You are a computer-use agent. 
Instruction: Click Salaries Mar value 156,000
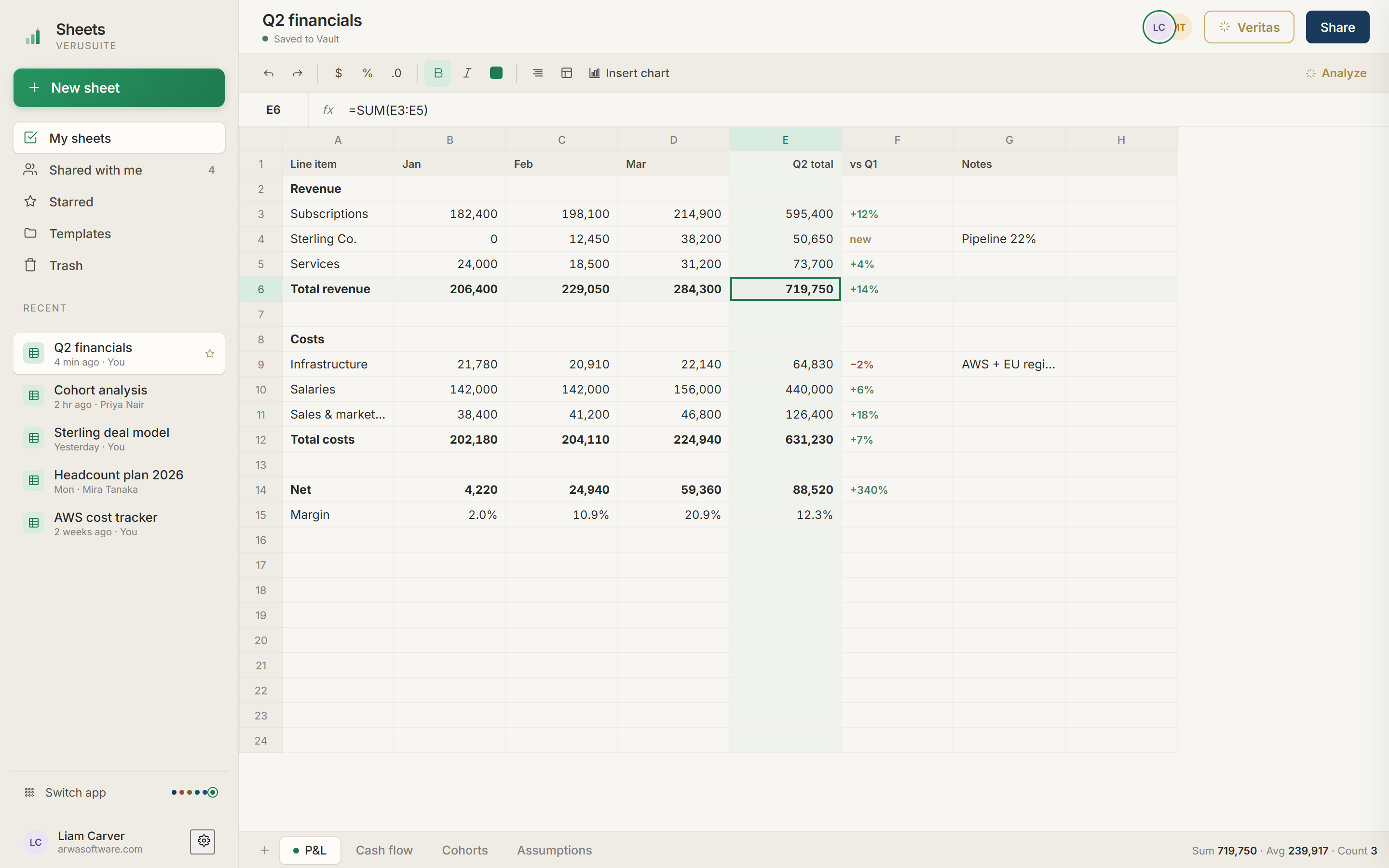tap(673, 389)
